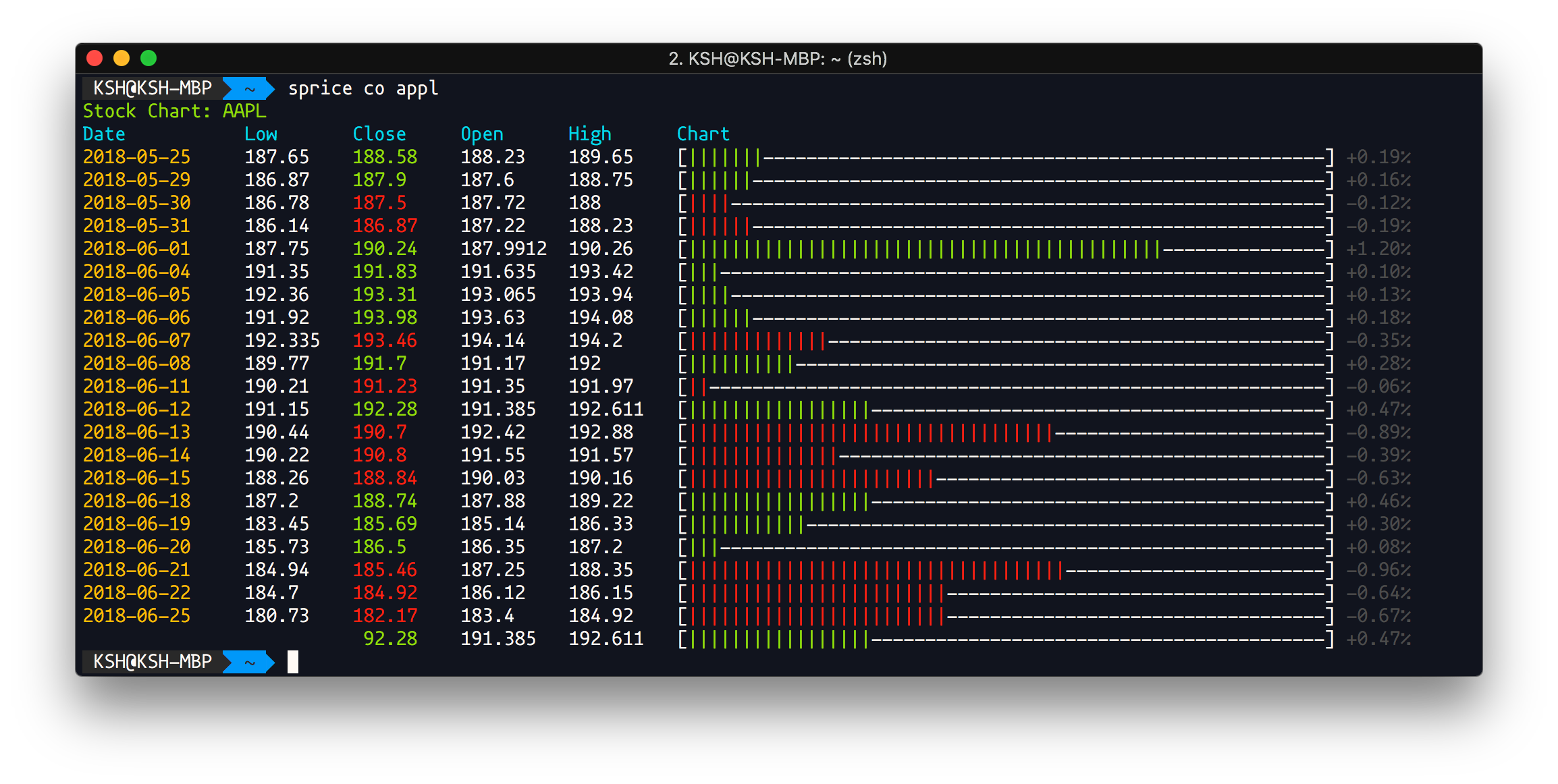Click the "Close" column header

coord(379,134)
